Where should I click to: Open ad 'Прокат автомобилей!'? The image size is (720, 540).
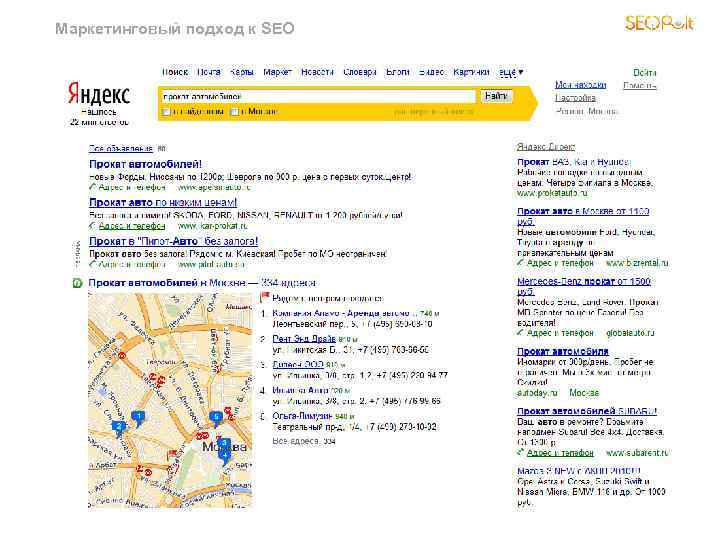coord(146,164)
